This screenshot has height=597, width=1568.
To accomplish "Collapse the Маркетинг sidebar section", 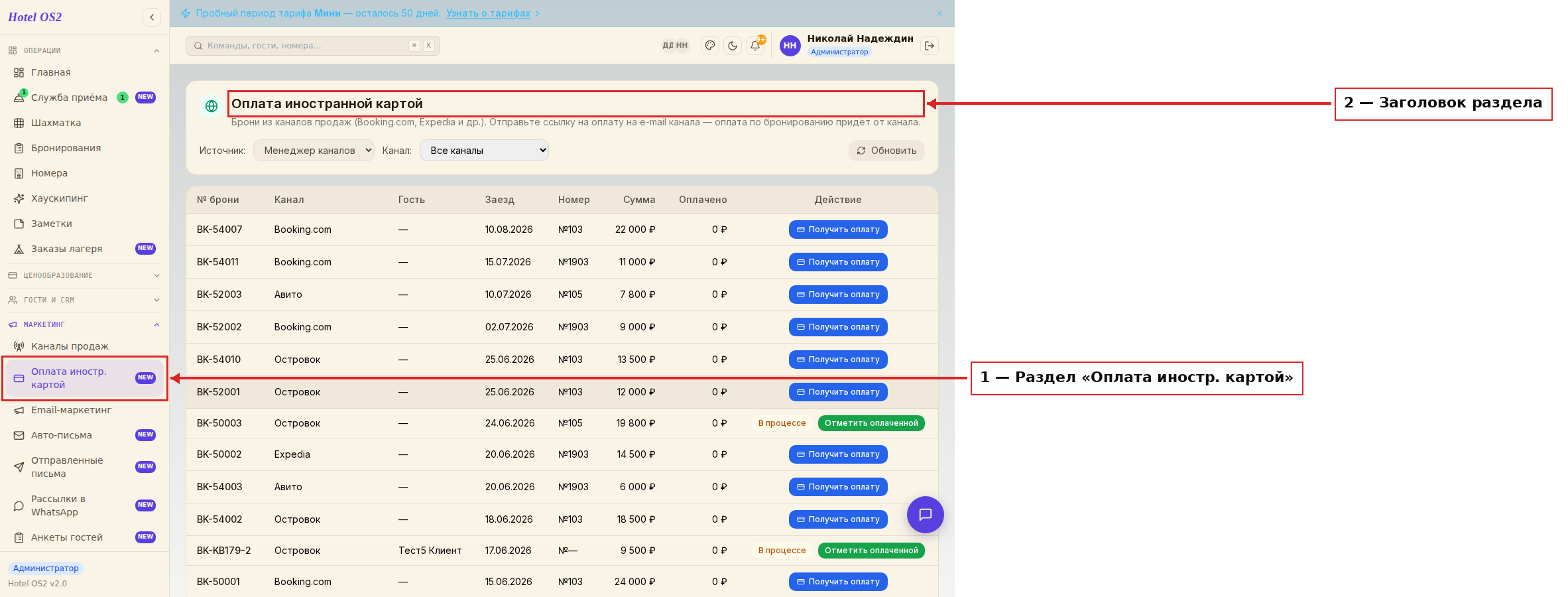I will (x=84, y=324).
